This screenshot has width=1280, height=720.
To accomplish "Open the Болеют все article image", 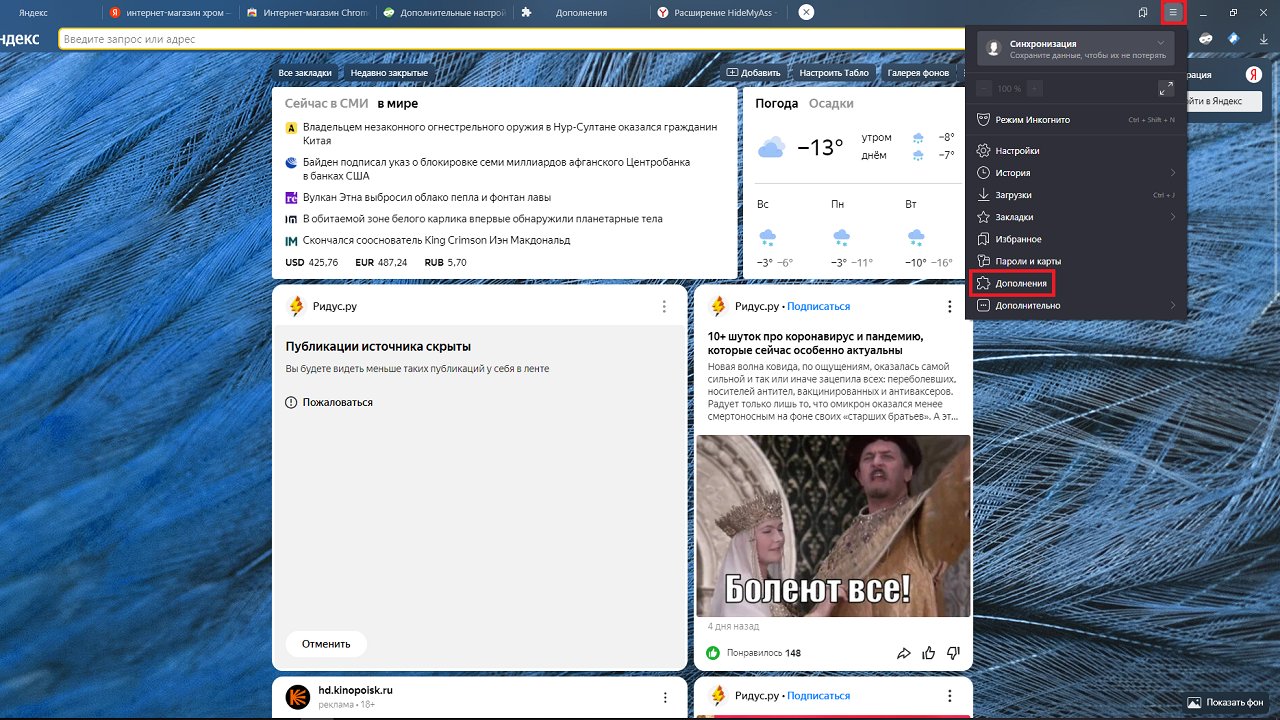I will pyautogui.click(x=833, y=525).
